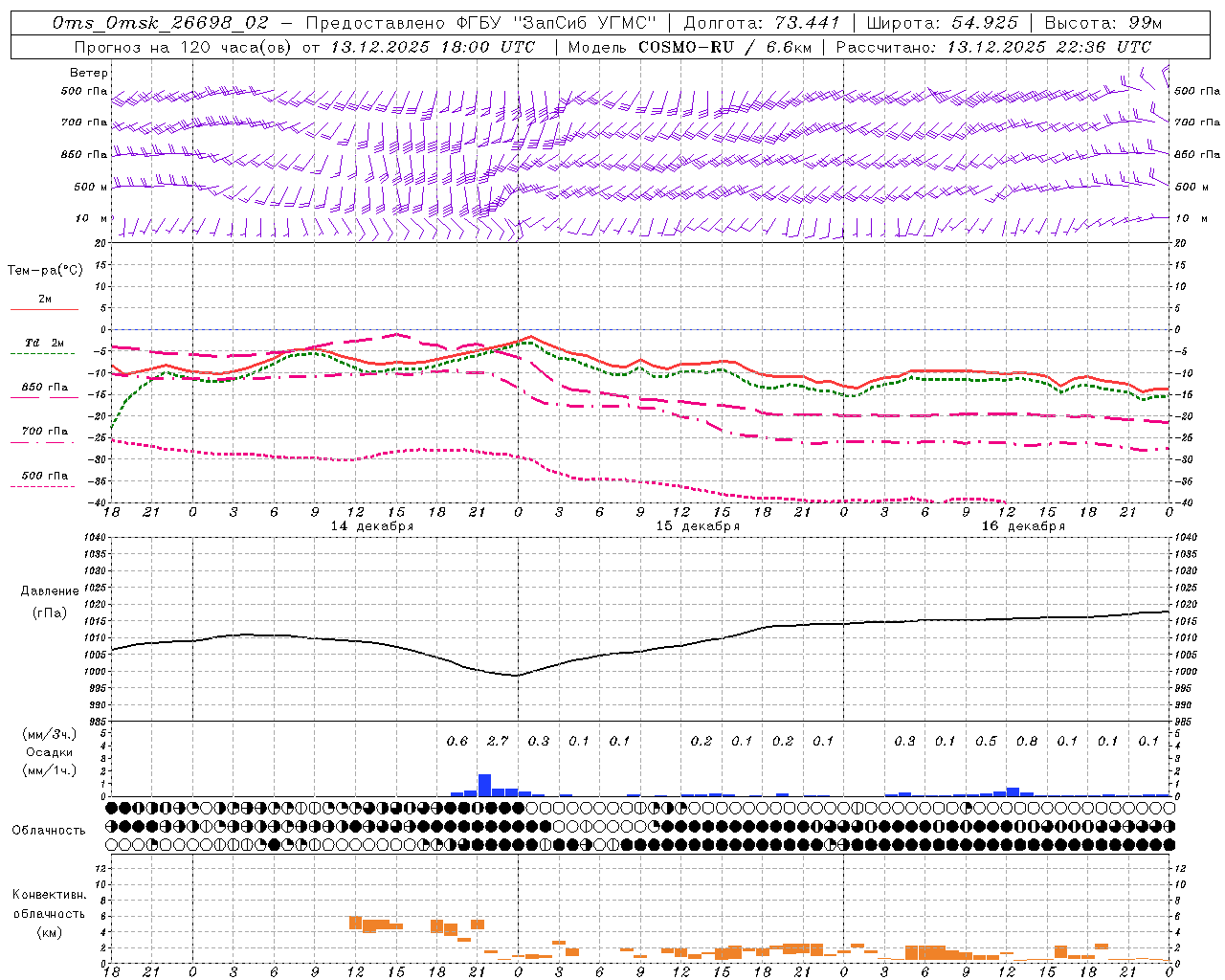Click the 850 гПа temperature legend entry
Screen dimensions: 1225x980
45,388
